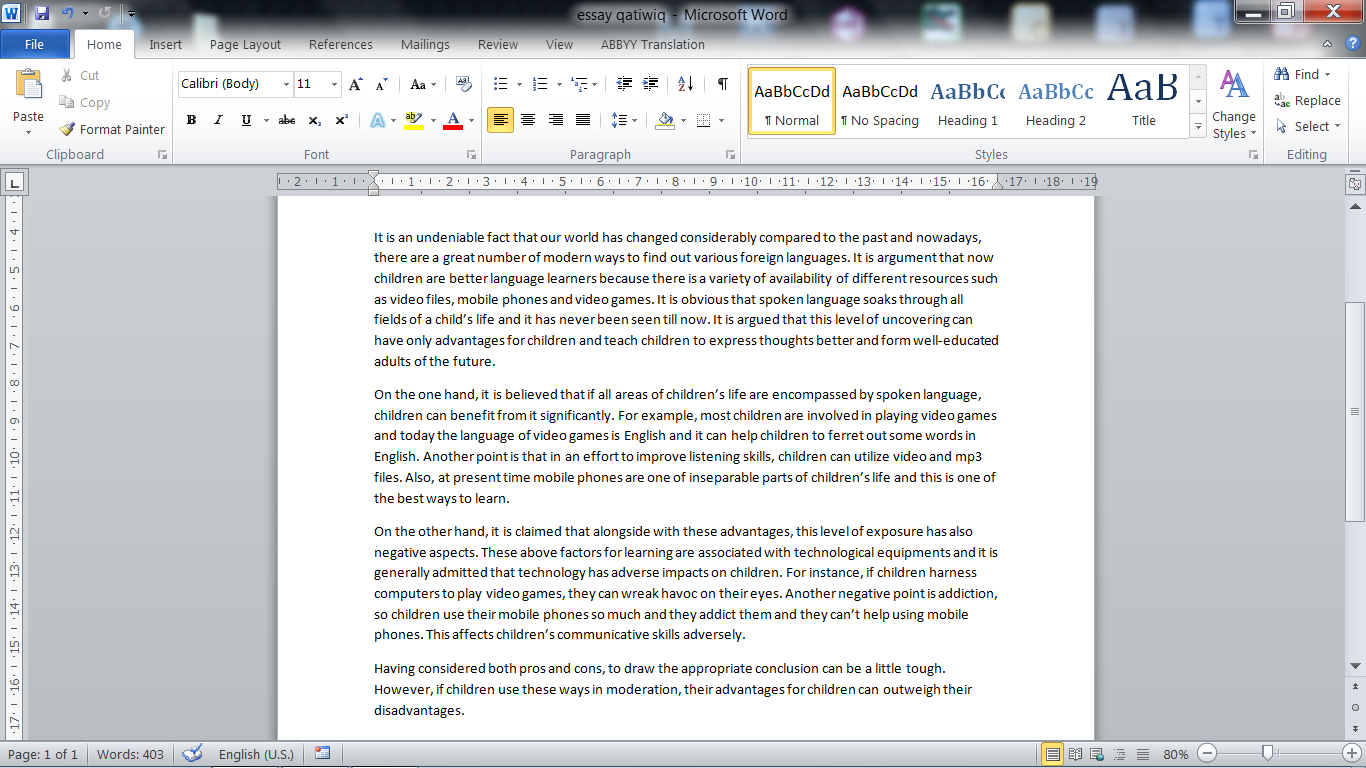Select Align Text Left button
This screenshot has height=768, width=1366.
click(x=501, y=120)
